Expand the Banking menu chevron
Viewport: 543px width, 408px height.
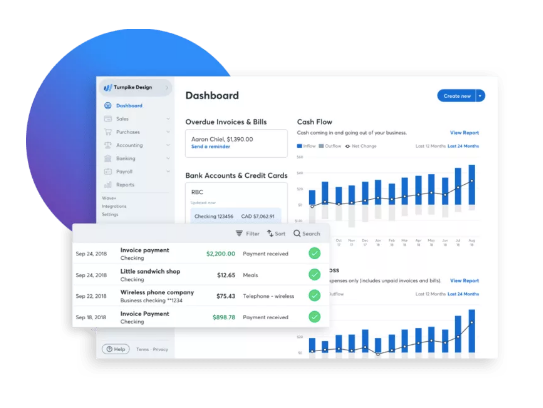[168, 158]
